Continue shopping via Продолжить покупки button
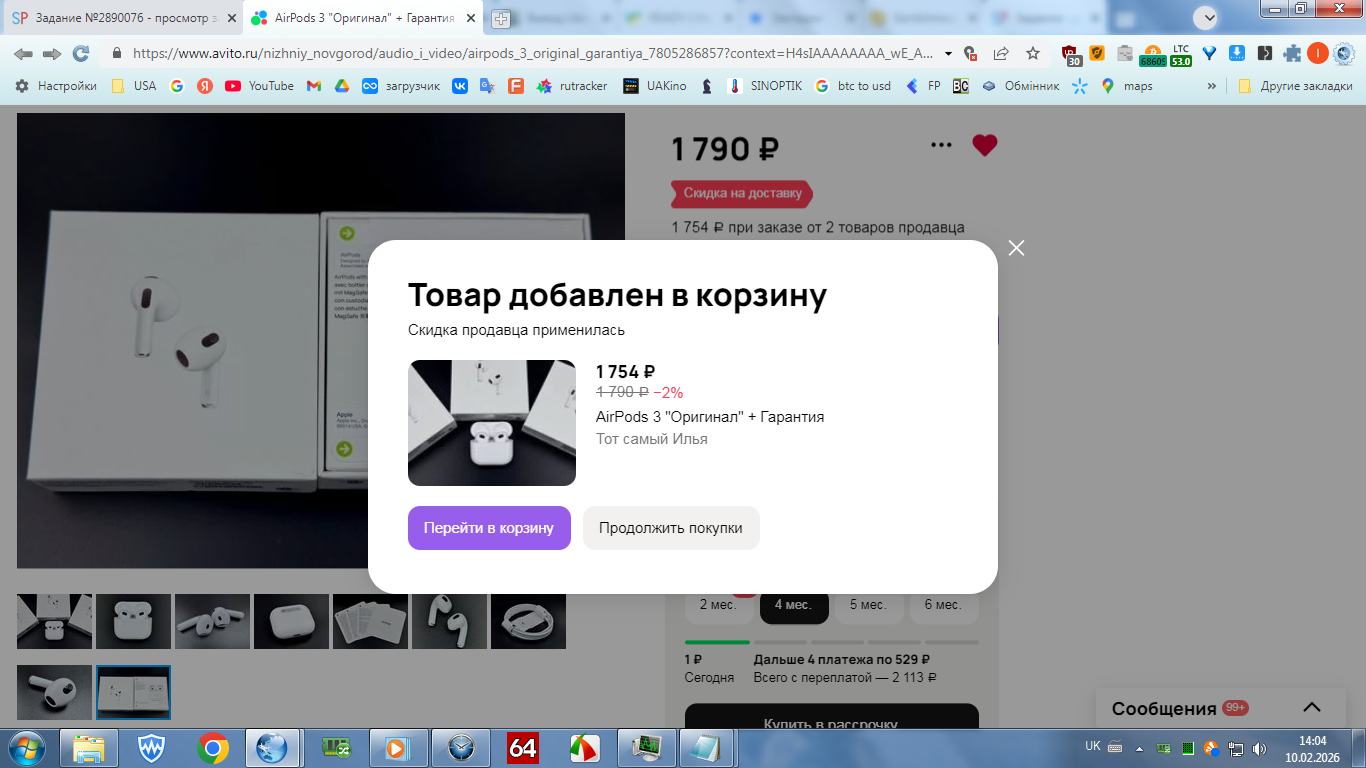Image resolution: width=1366 pixels, height=768 pixels. click(671, 528)
